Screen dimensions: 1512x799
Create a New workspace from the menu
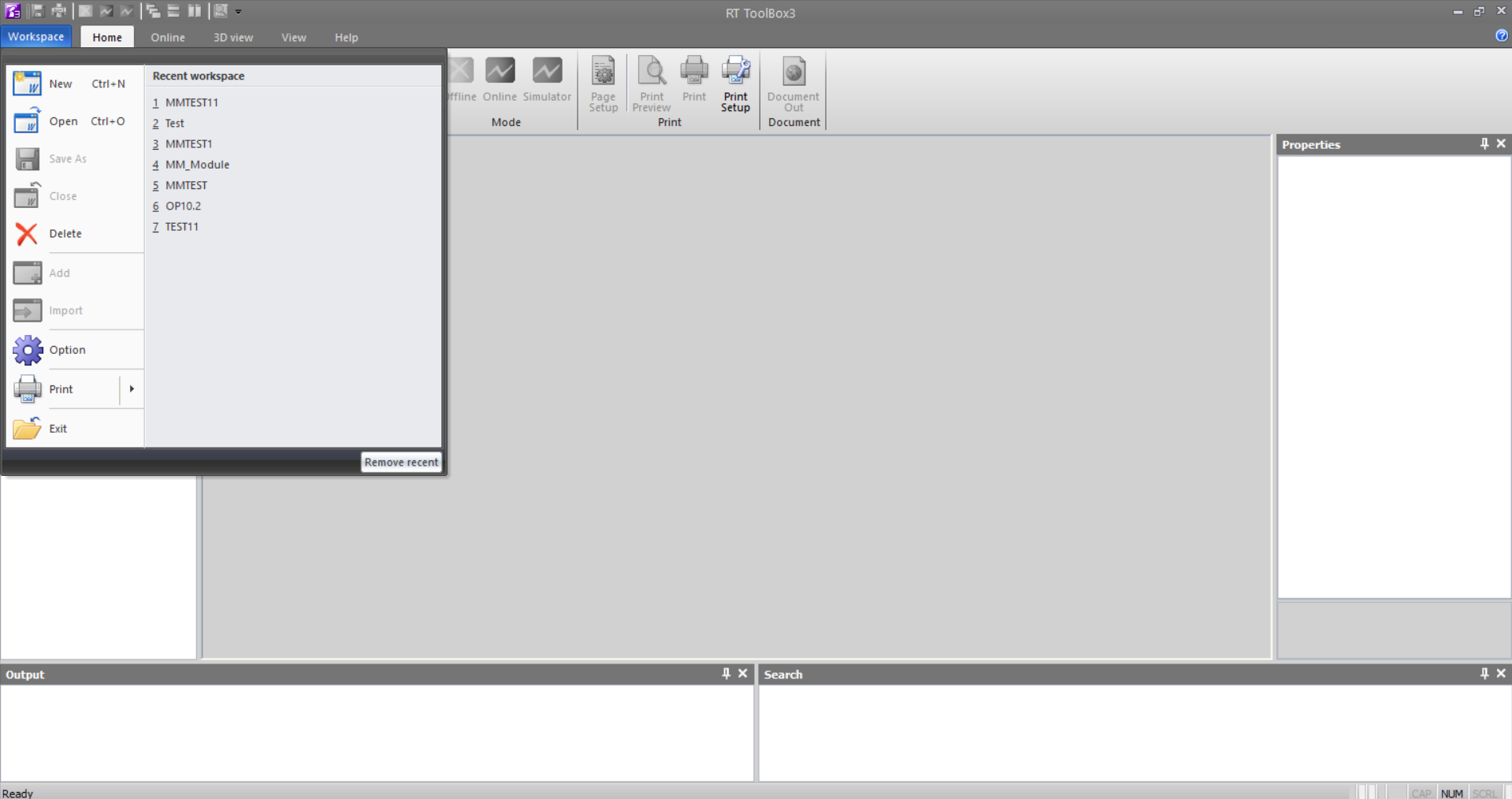coord(76,84)
